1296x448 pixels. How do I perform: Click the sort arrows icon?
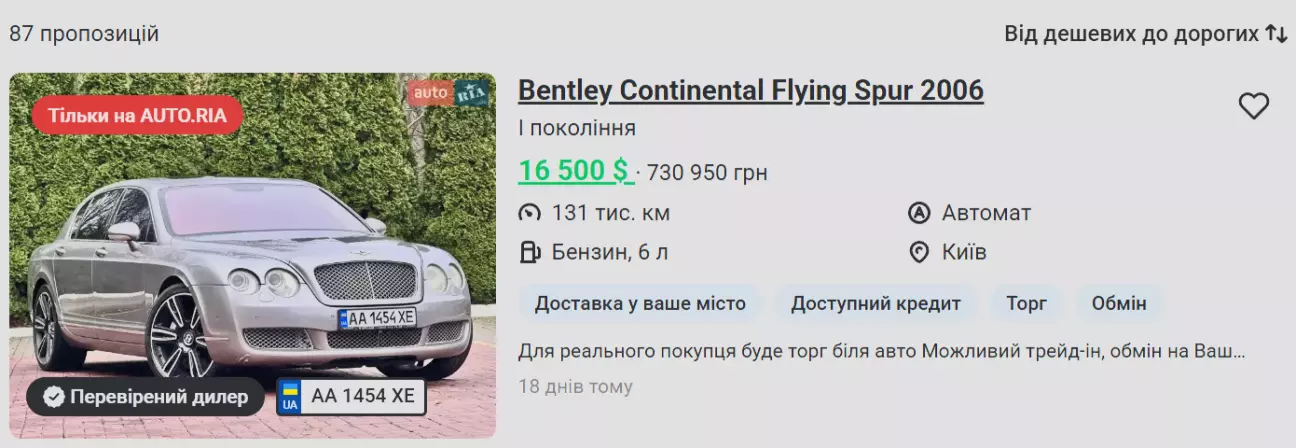tap(1276, 34)
